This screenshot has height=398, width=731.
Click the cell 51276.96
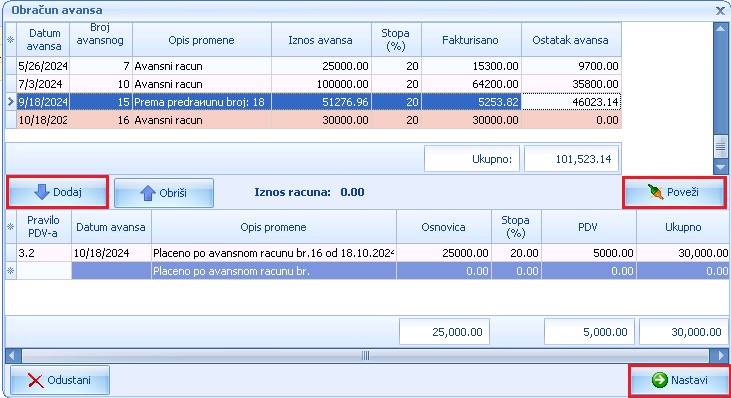coord(321,102)
